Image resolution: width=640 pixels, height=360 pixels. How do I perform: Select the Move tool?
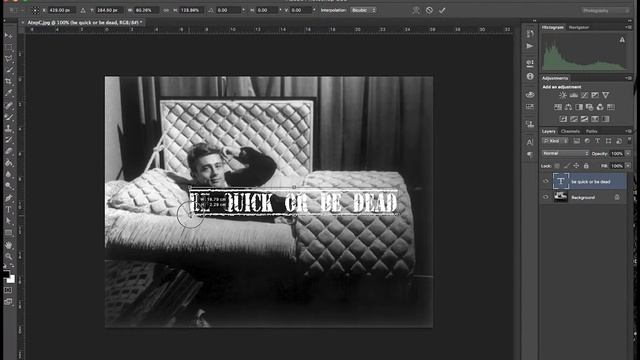[9, 36]
